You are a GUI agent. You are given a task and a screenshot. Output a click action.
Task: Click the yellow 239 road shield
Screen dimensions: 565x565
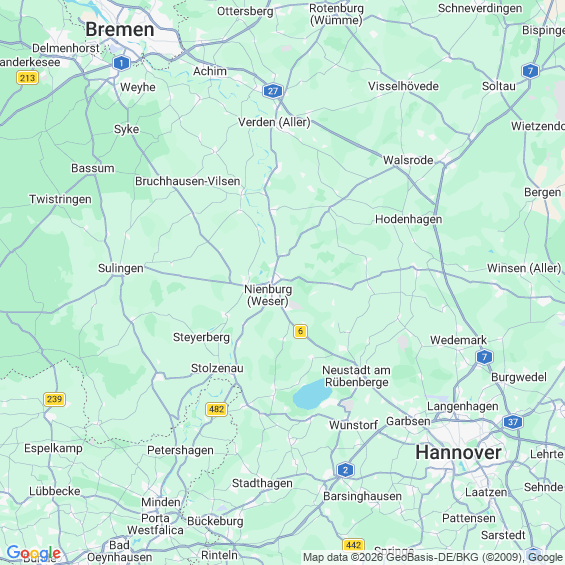click(54, 399)
